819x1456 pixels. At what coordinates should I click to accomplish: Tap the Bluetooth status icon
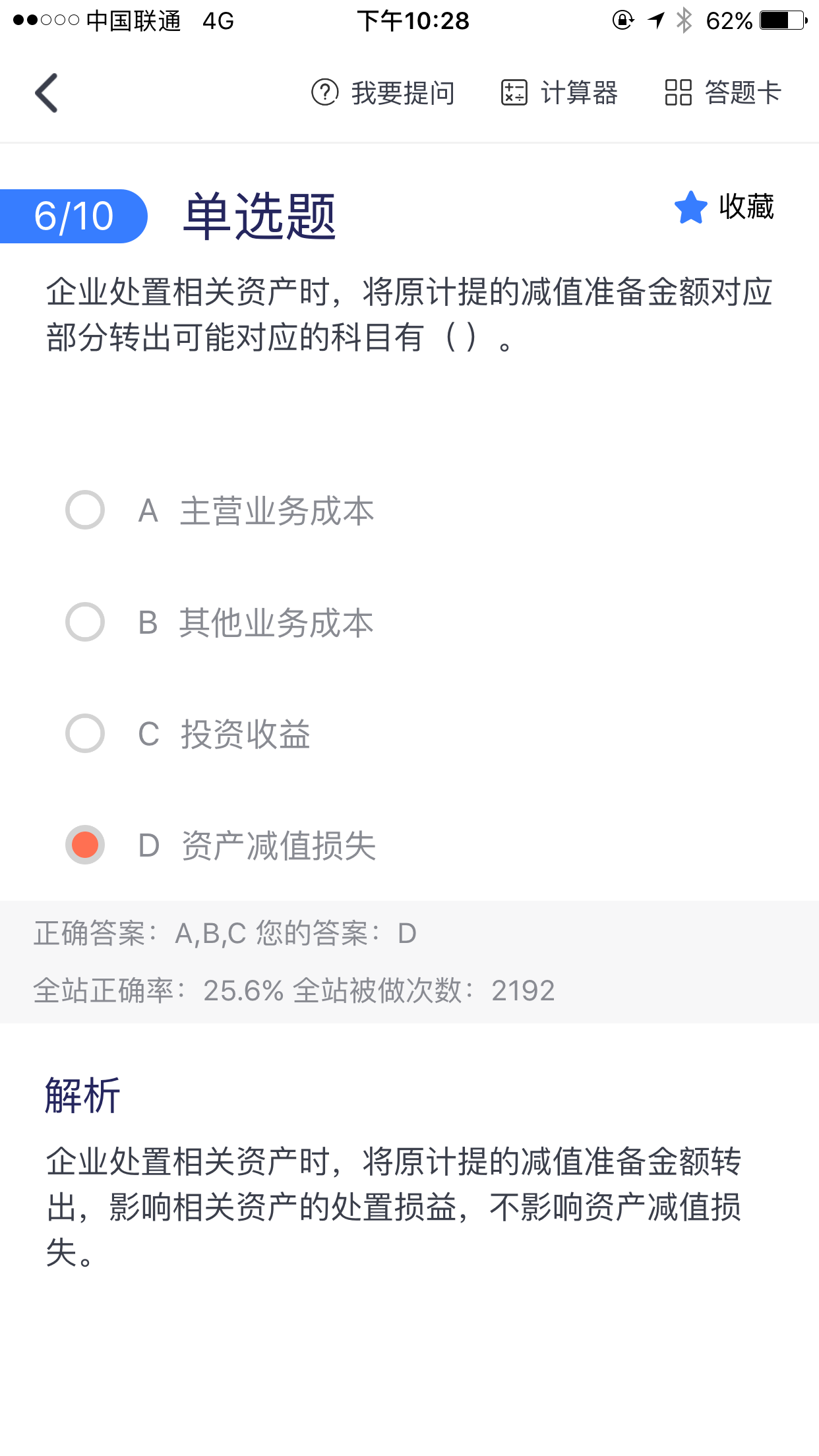tap(684, 20)
